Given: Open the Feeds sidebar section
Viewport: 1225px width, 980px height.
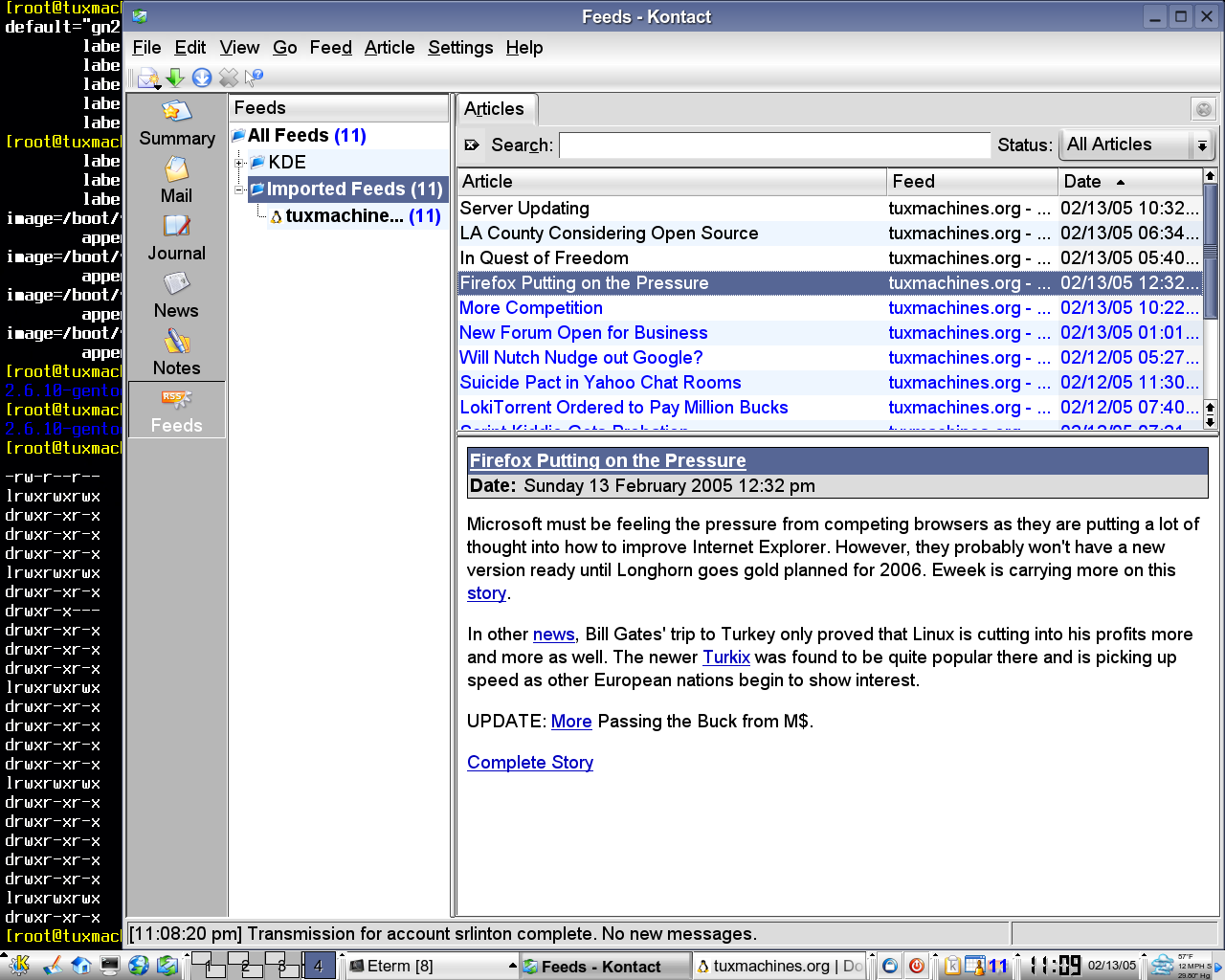Looking at the screenshot, I should click(177, 411).
